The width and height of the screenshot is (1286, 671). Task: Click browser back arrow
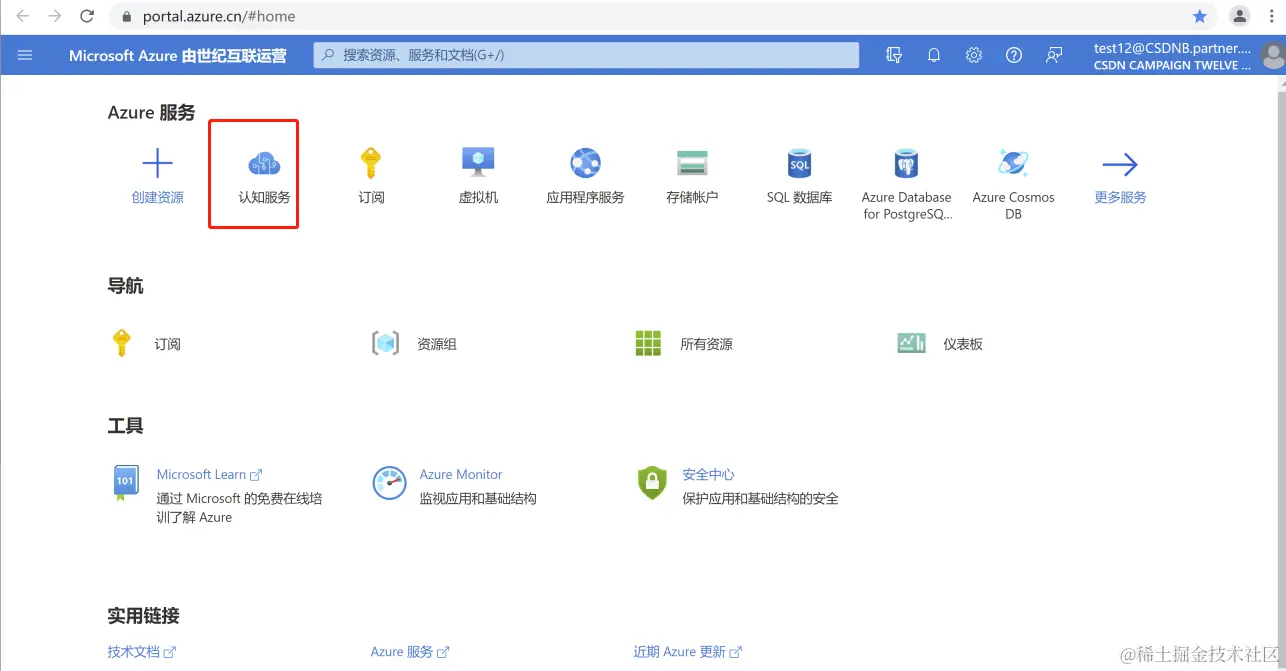[23, 16]
